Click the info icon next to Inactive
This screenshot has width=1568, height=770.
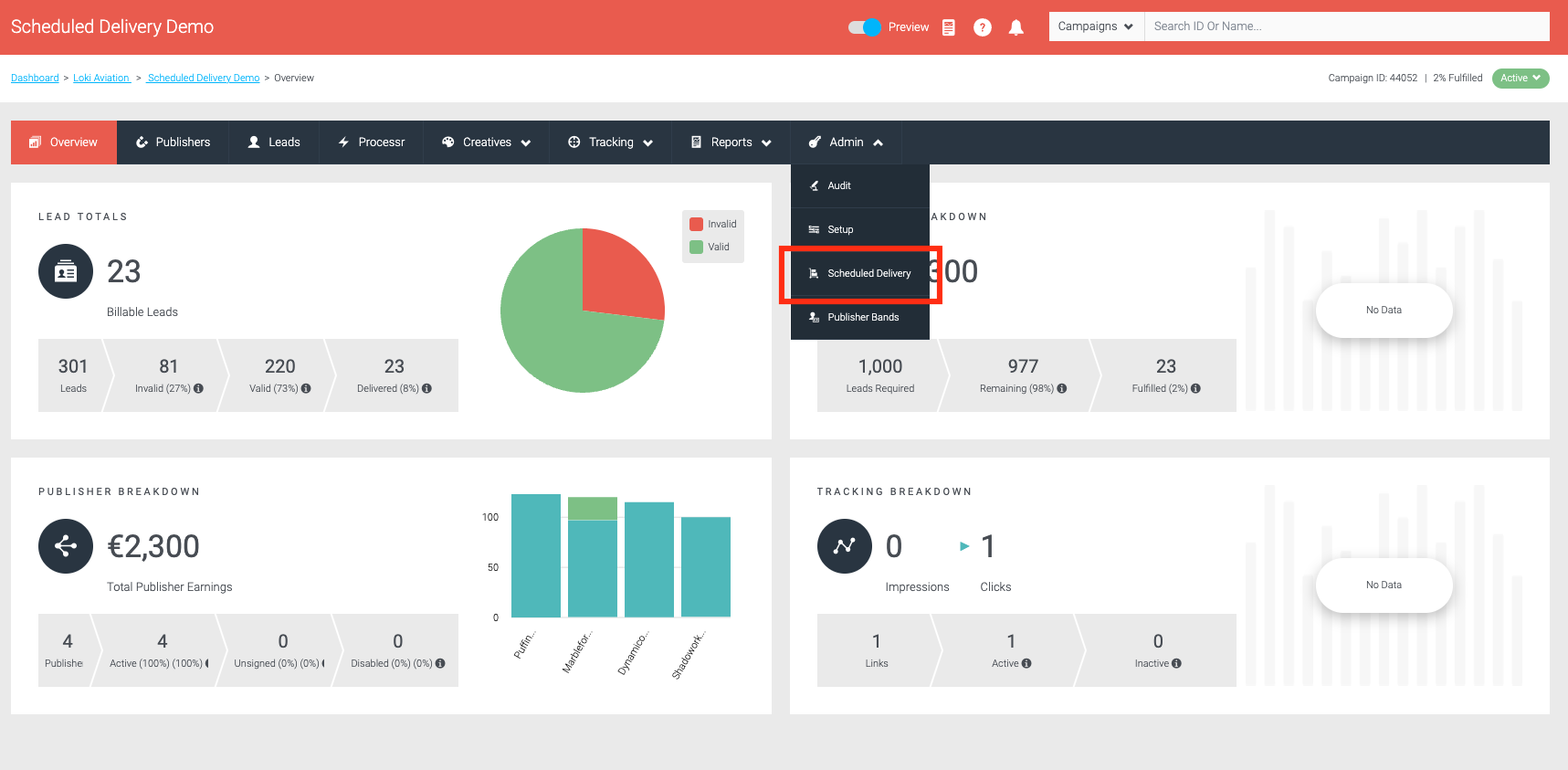(1176, 663)
